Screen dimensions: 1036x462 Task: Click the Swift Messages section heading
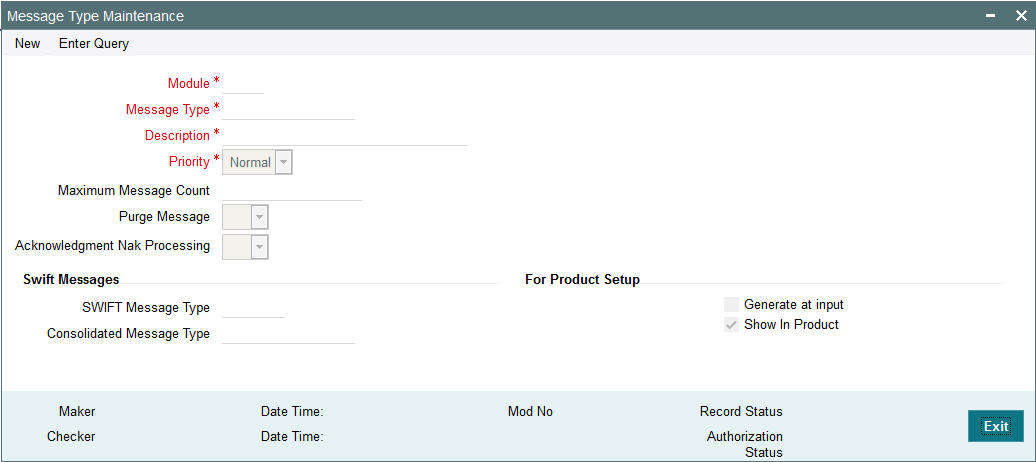coord(71,280)
